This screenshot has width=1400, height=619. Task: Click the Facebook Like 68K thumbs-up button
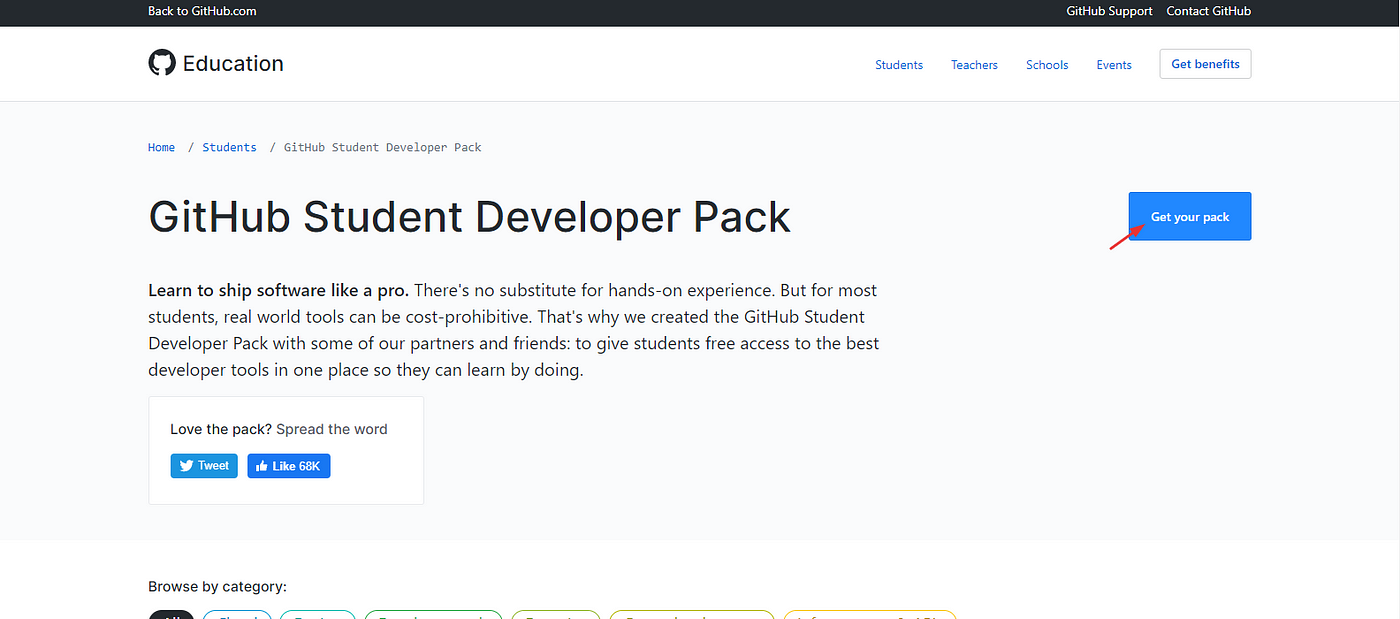[x=289, y=466]
